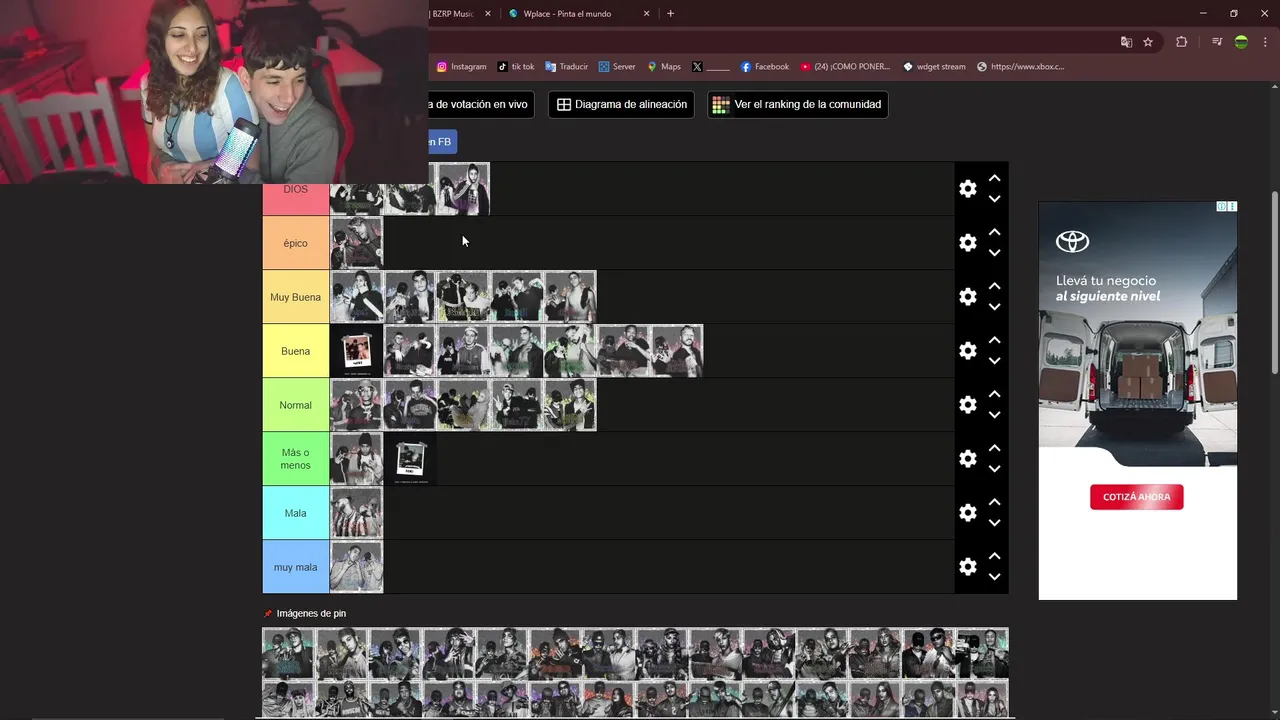This screenshot has height=720, width=1280.
Task: Bookmark this page with the star icon
Action: 1148,42
